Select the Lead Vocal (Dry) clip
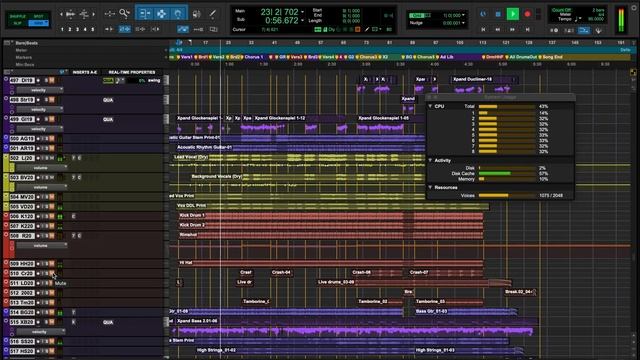Screen dimensions: 640x360 pos(191,157)
